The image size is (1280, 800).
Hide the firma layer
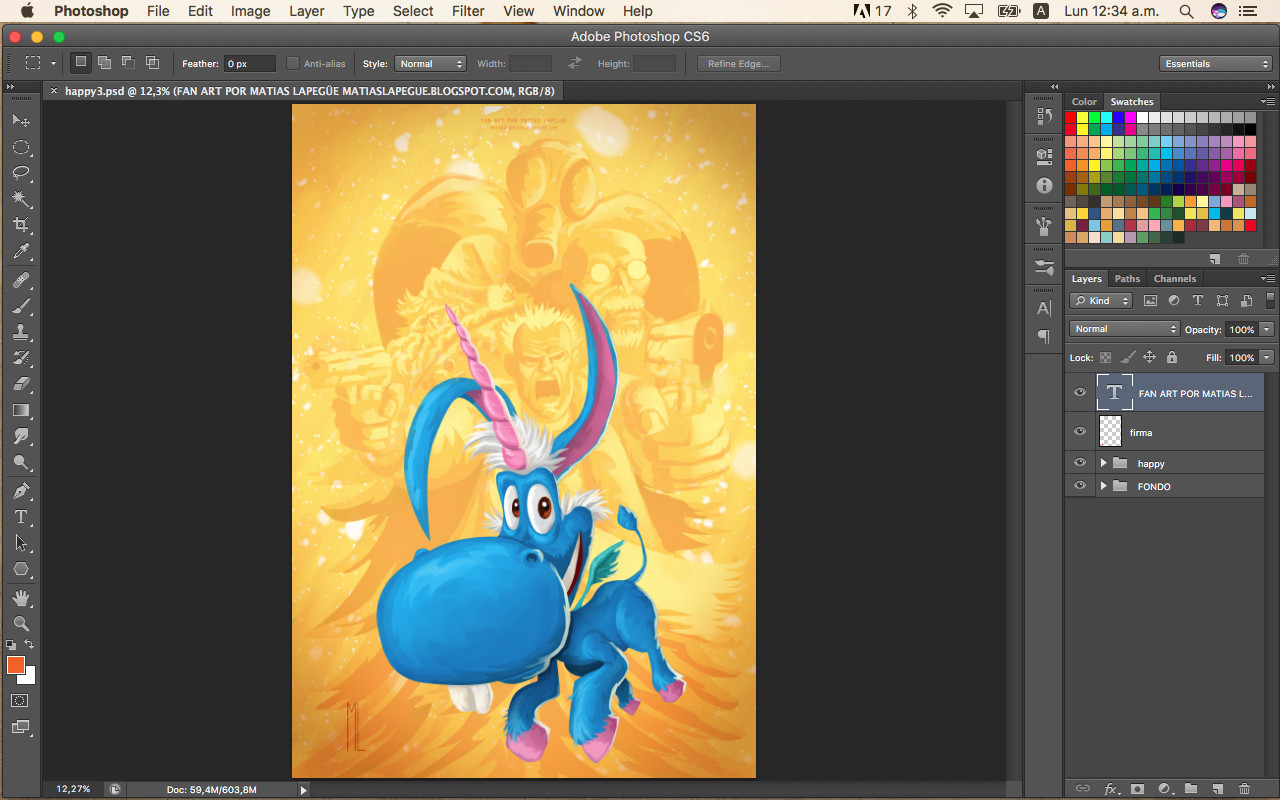pyautogui.click(x=1080, y=432)
